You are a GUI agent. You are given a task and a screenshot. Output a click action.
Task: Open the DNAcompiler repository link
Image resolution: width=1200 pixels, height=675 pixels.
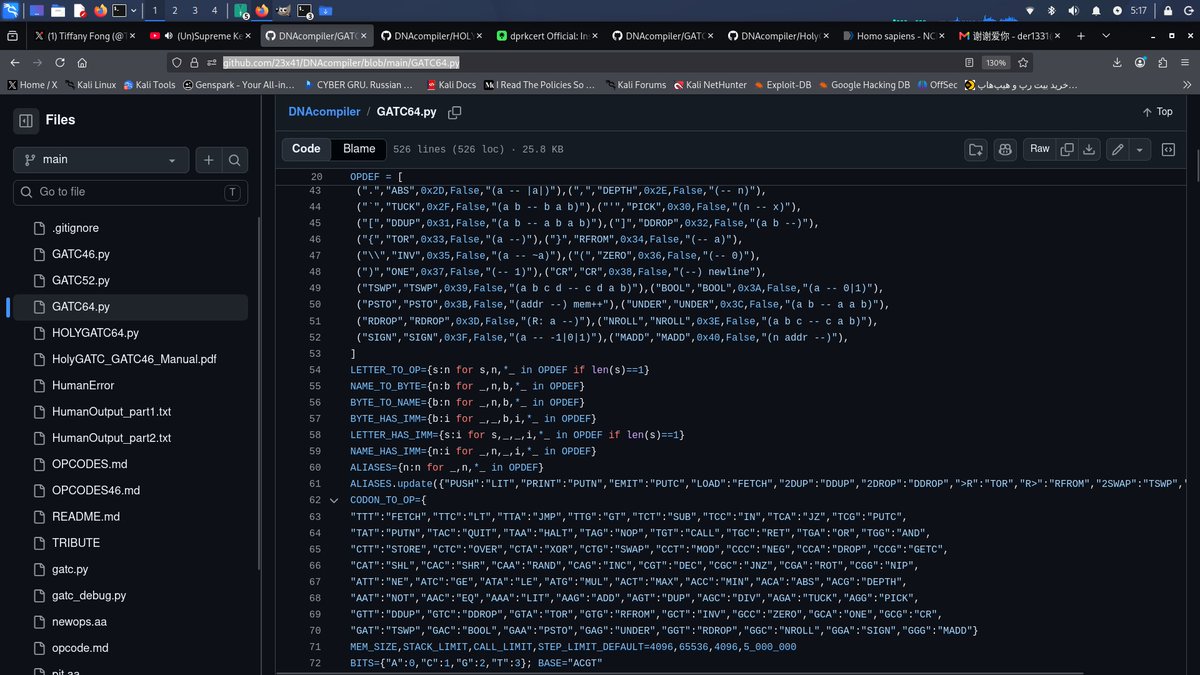click(324, 112)
